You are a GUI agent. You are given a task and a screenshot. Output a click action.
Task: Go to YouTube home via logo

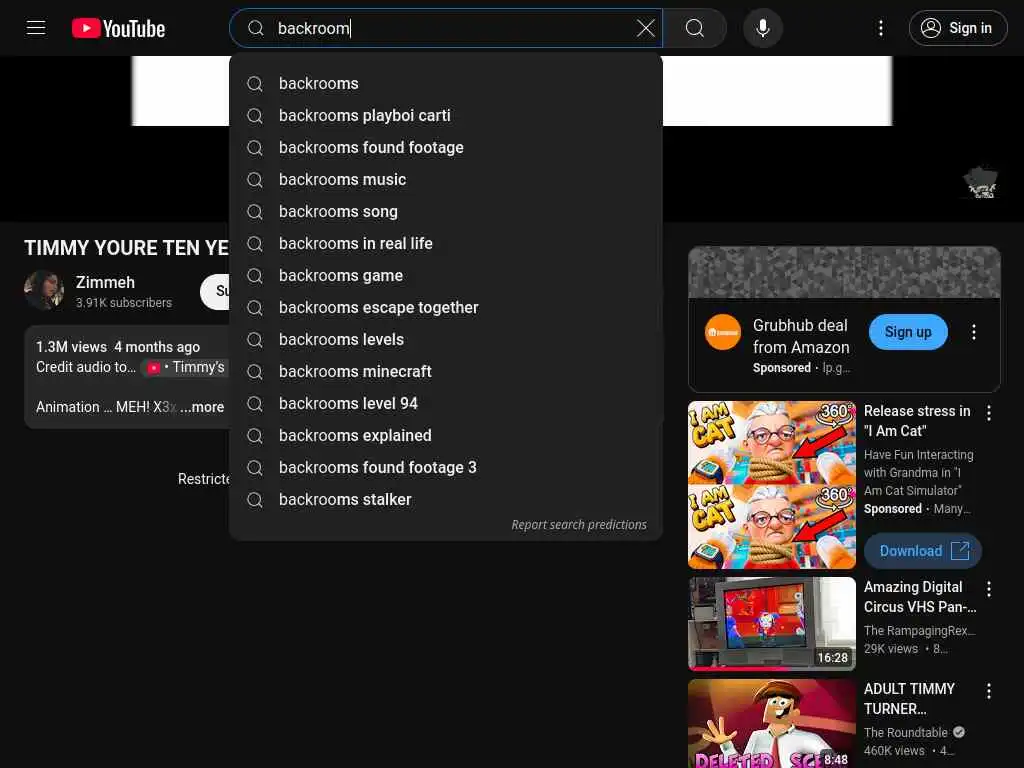(118, 28)
